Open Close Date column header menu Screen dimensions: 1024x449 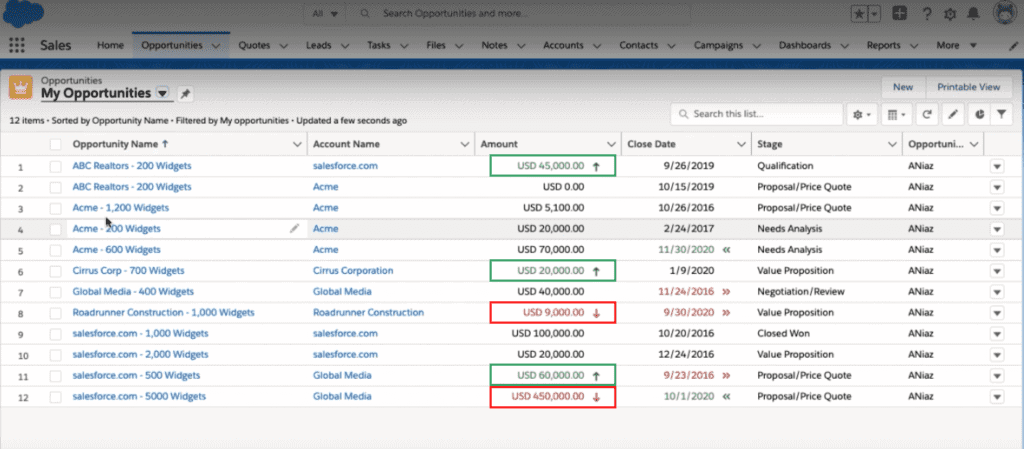tap(741, 144)
